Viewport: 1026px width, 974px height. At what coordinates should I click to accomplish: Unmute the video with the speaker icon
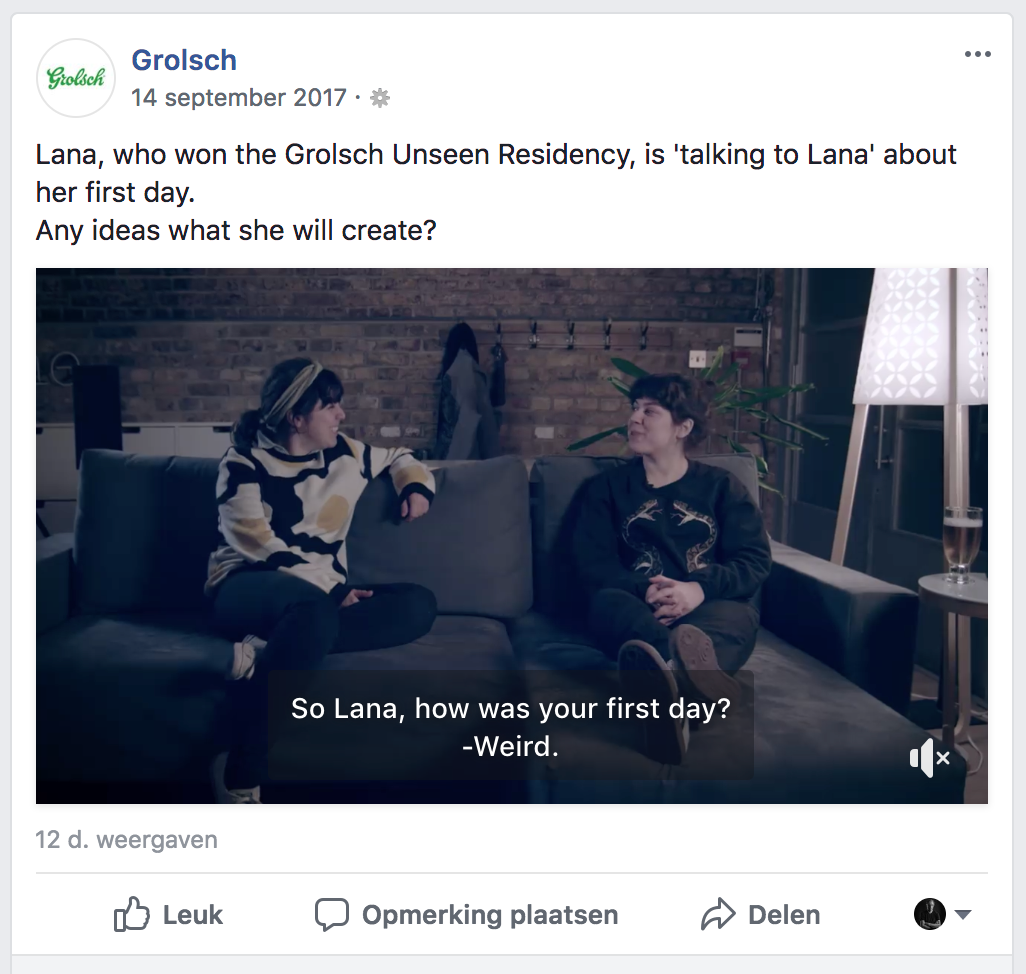(929, 758)
